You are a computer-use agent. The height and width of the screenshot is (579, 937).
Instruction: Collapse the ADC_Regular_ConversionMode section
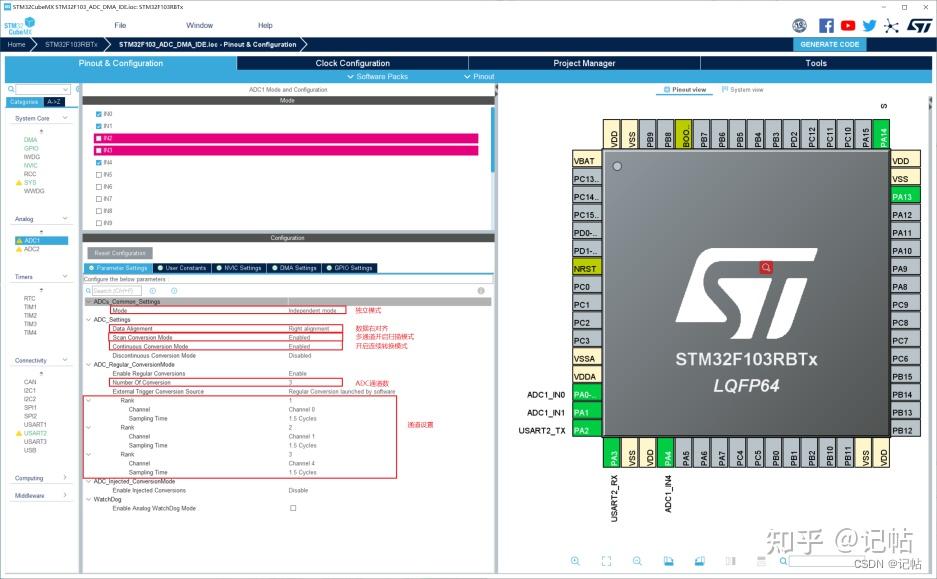90,364
